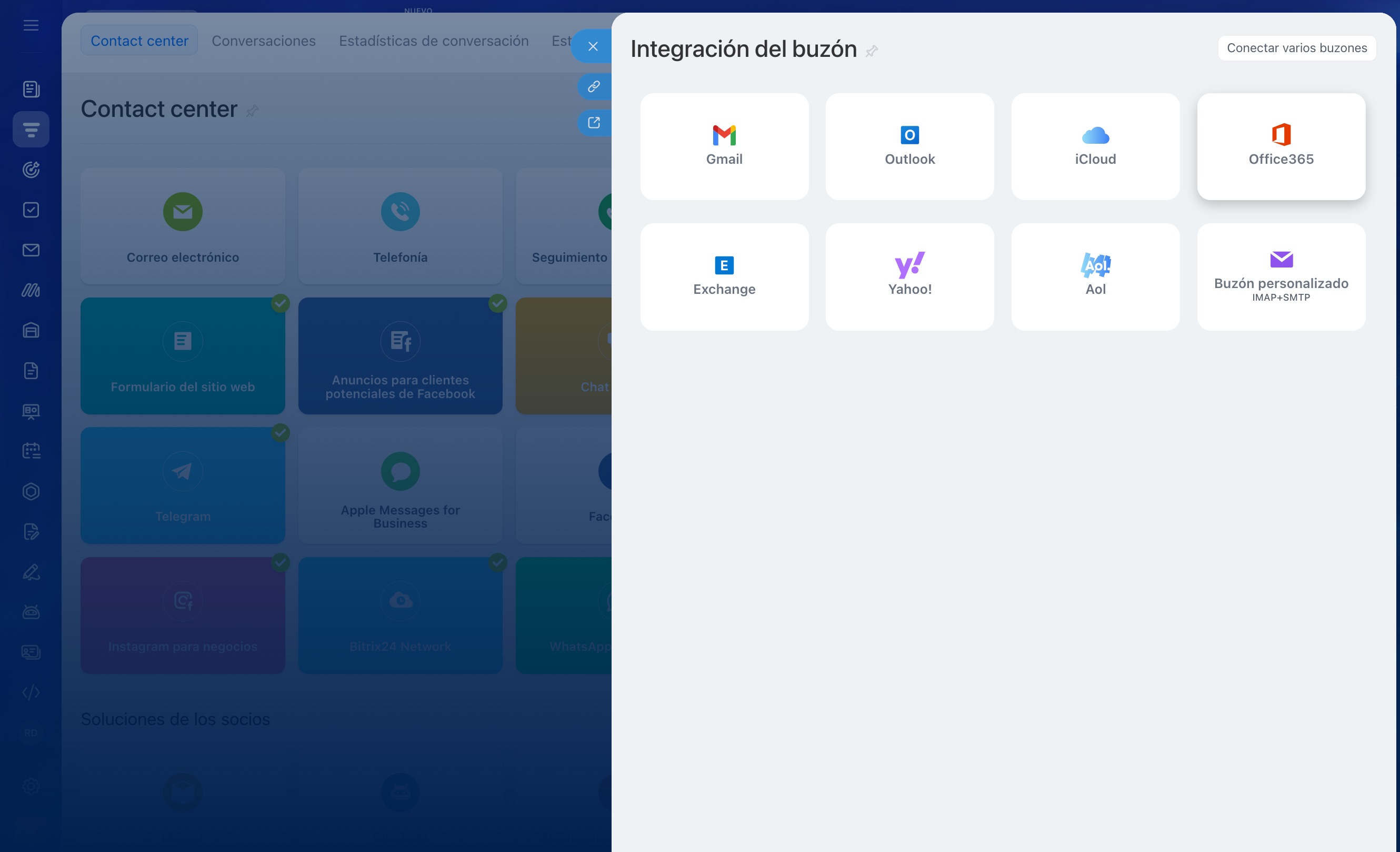Image resolution: width=1400 pixels, height=852 pixels.
Task: Select the Exchange mailbox option
Action: click(x=724, y=277)
